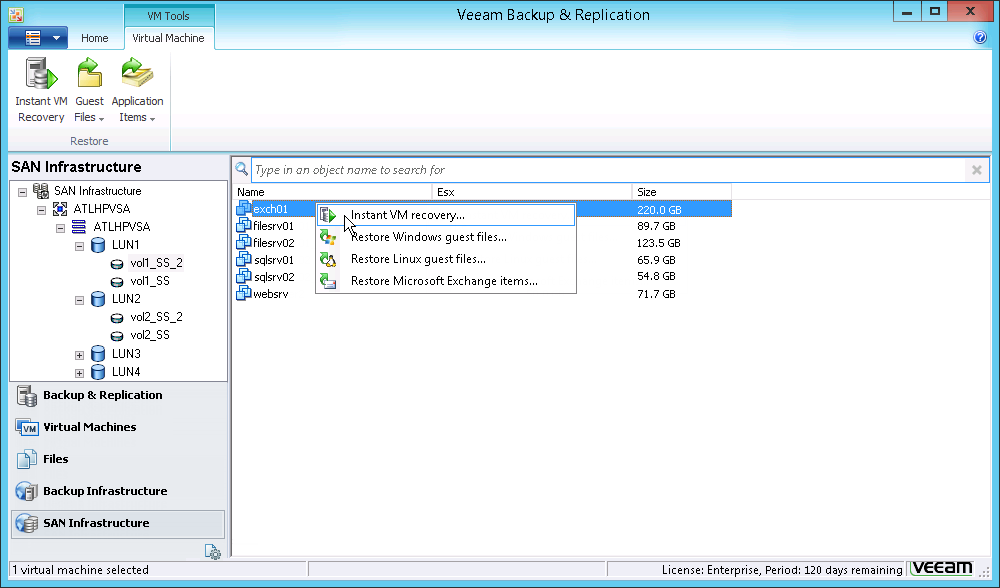This screenshot has height=588, width=1000.
Task: Collapse the SAN Infrastructure root node
Action: click(22, 191)
